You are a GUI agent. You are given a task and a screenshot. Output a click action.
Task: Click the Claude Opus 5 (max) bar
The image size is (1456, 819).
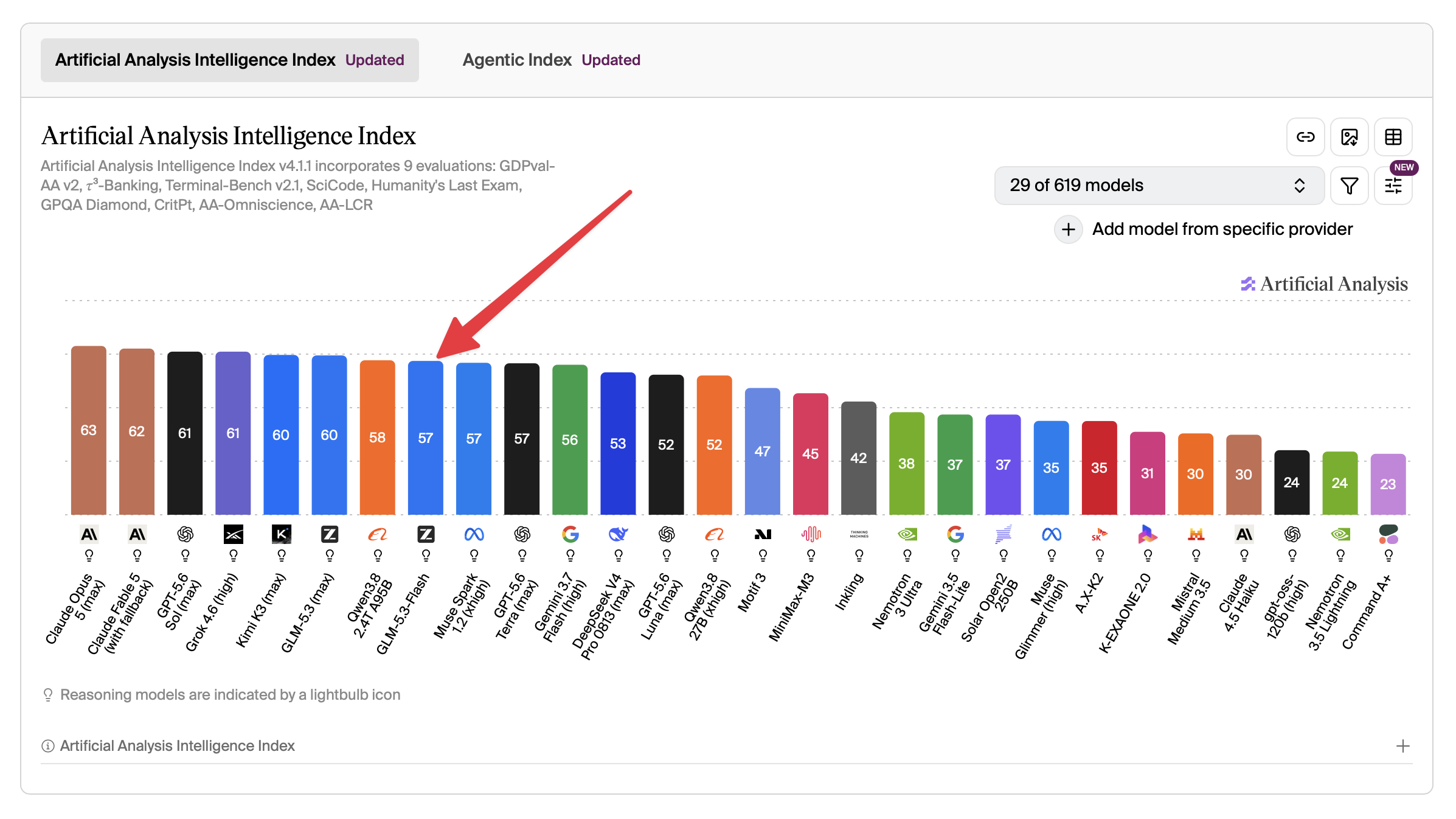click(x=89, y=430)
